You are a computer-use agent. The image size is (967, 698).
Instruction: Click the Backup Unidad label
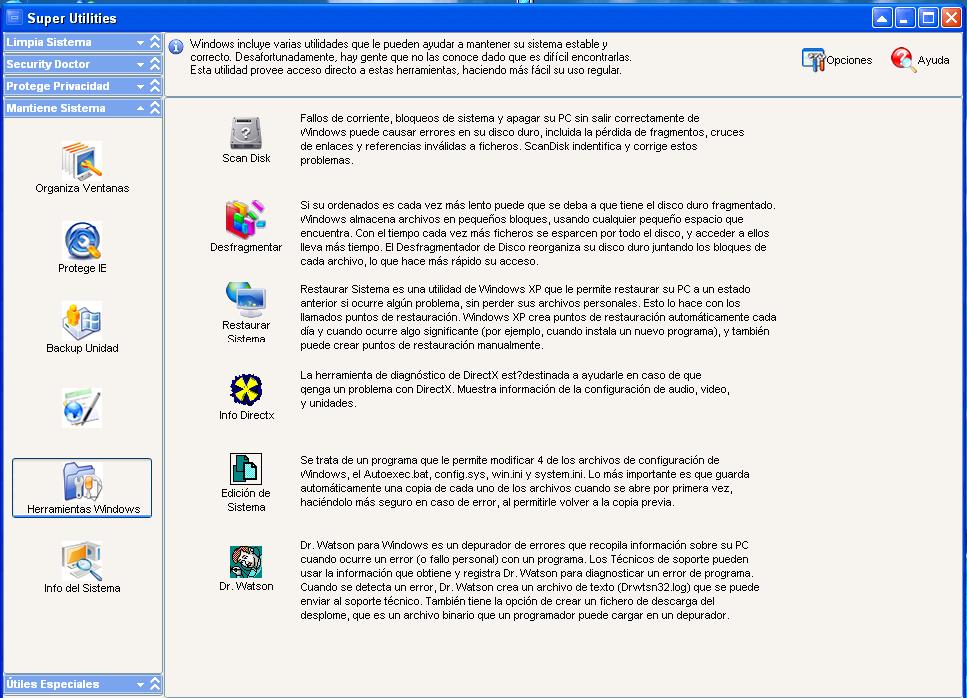[x=82, y=348]
